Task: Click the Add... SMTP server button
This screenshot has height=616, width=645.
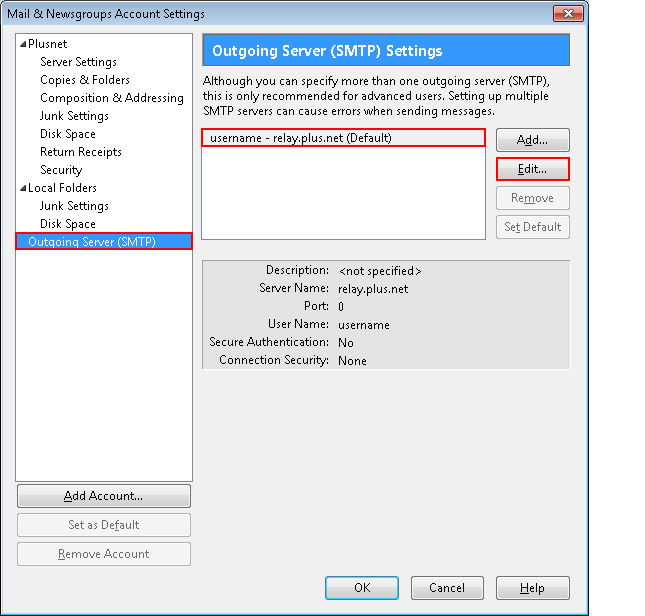Action: pos(533,140)
